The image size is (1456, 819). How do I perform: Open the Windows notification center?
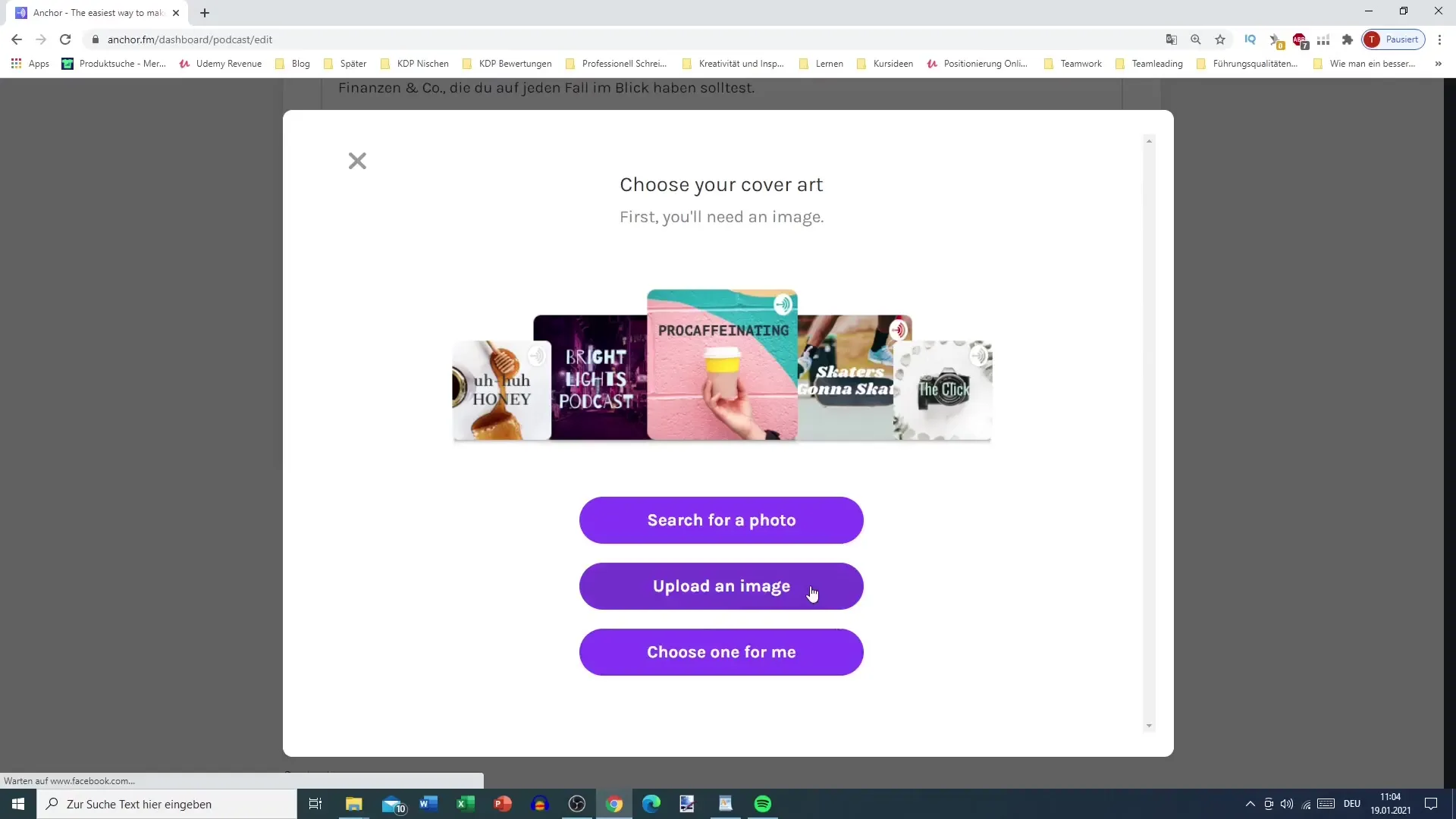click(1431, 804)
